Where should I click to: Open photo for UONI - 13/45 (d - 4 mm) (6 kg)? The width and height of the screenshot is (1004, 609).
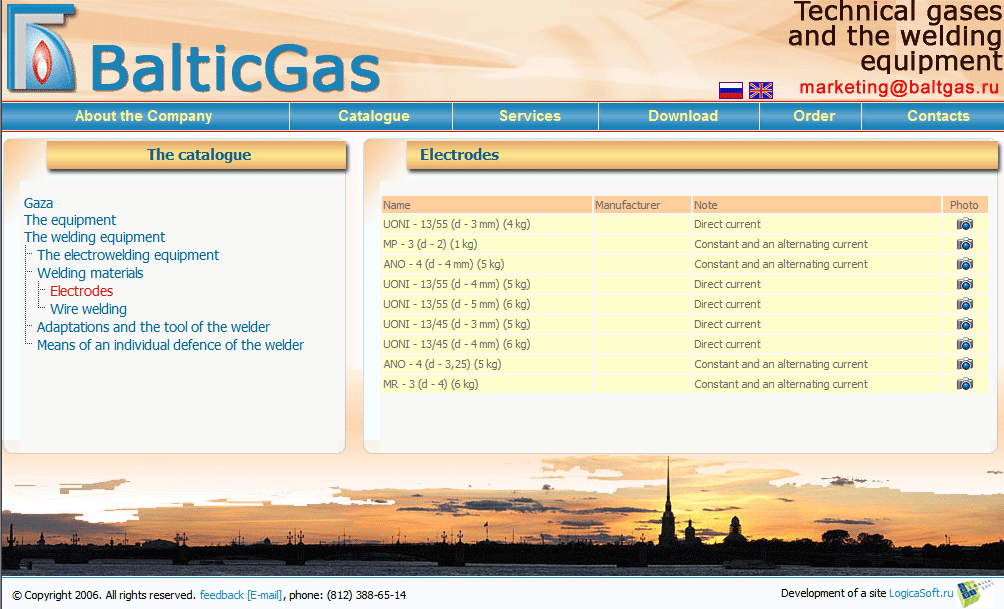(964, 344)
